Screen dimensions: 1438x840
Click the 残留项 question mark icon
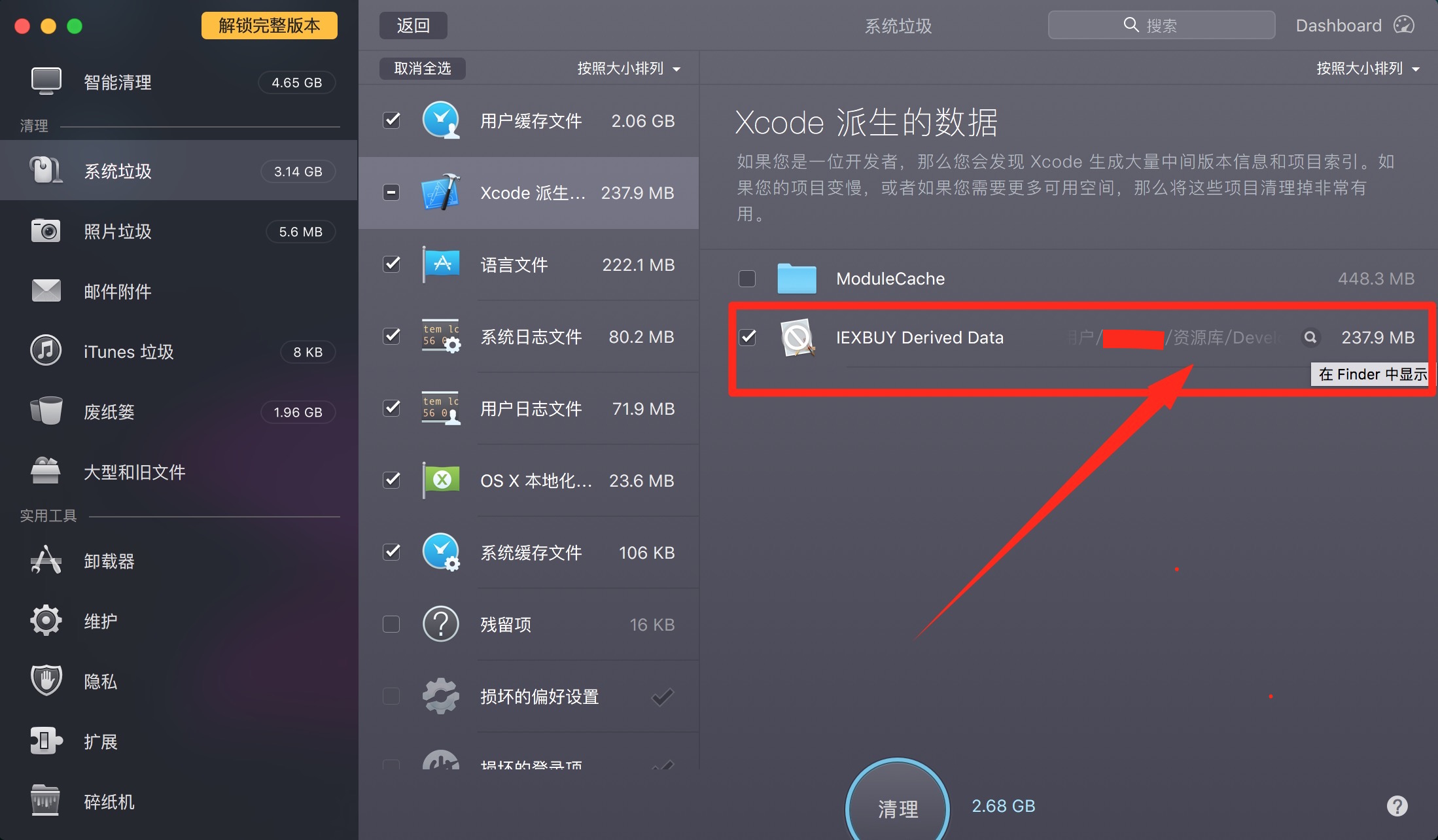coord(441,624)
